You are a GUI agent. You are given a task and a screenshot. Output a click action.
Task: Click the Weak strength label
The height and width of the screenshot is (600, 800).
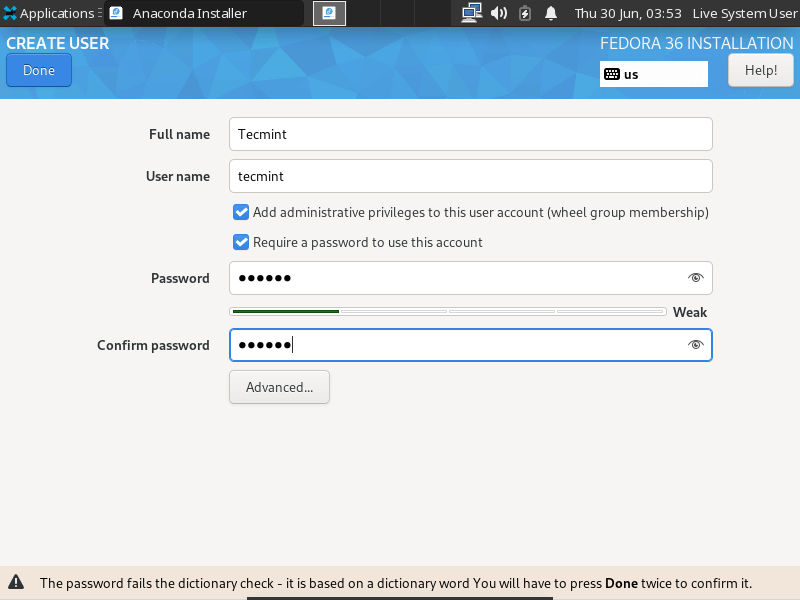tap(690, 312)
